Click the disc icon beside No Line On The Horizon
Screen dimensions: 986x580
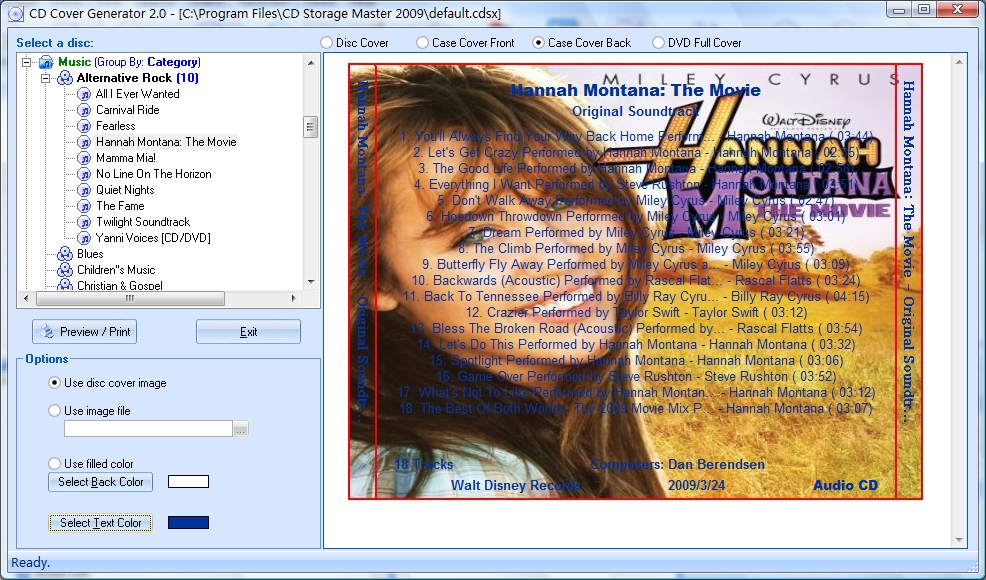pos(84,174)
